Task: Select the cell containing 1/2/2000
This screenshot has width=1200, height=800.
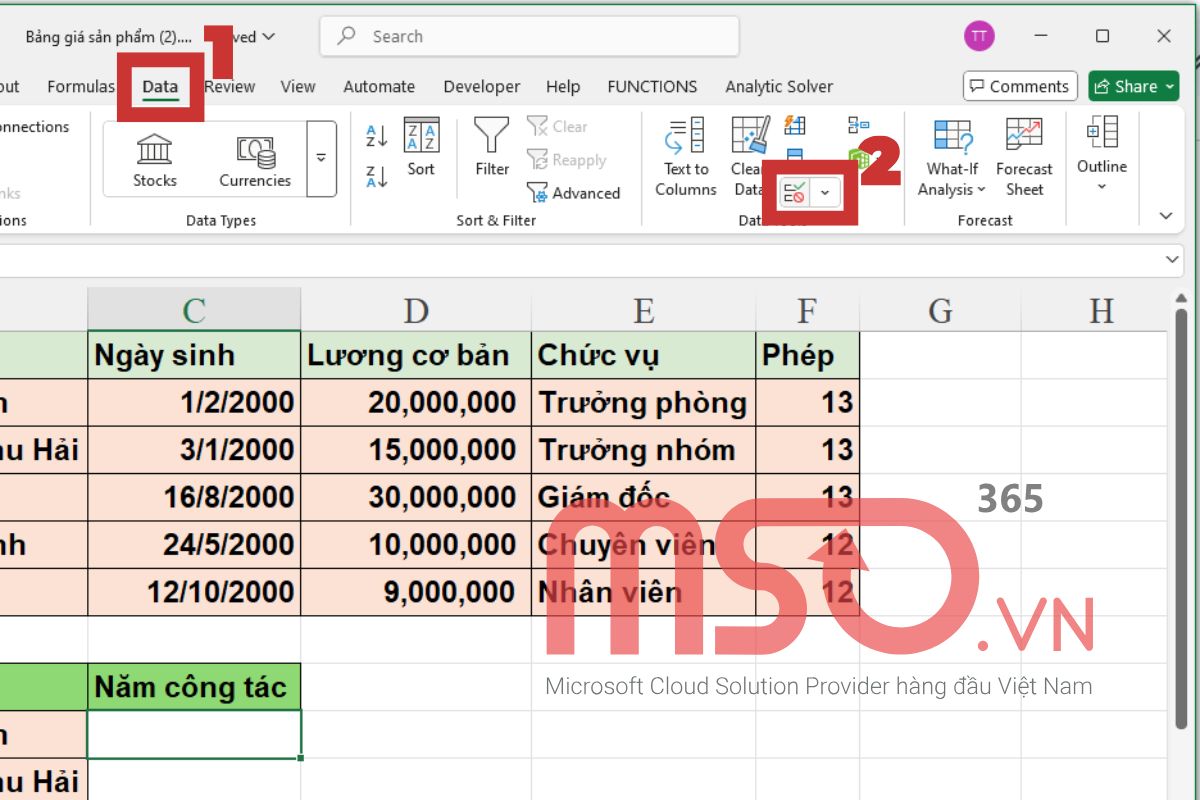Action: click(194, 402)
